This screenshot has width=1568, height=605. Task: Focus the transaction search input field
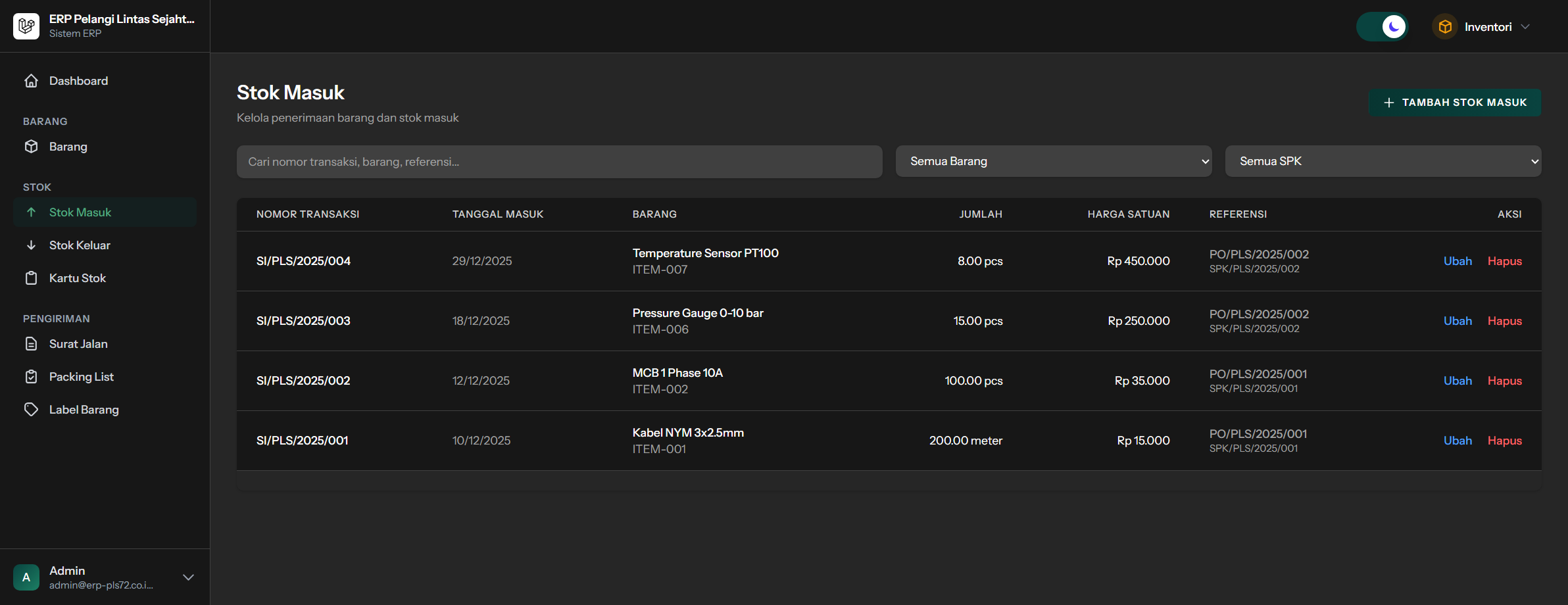[x=559, y=162]
